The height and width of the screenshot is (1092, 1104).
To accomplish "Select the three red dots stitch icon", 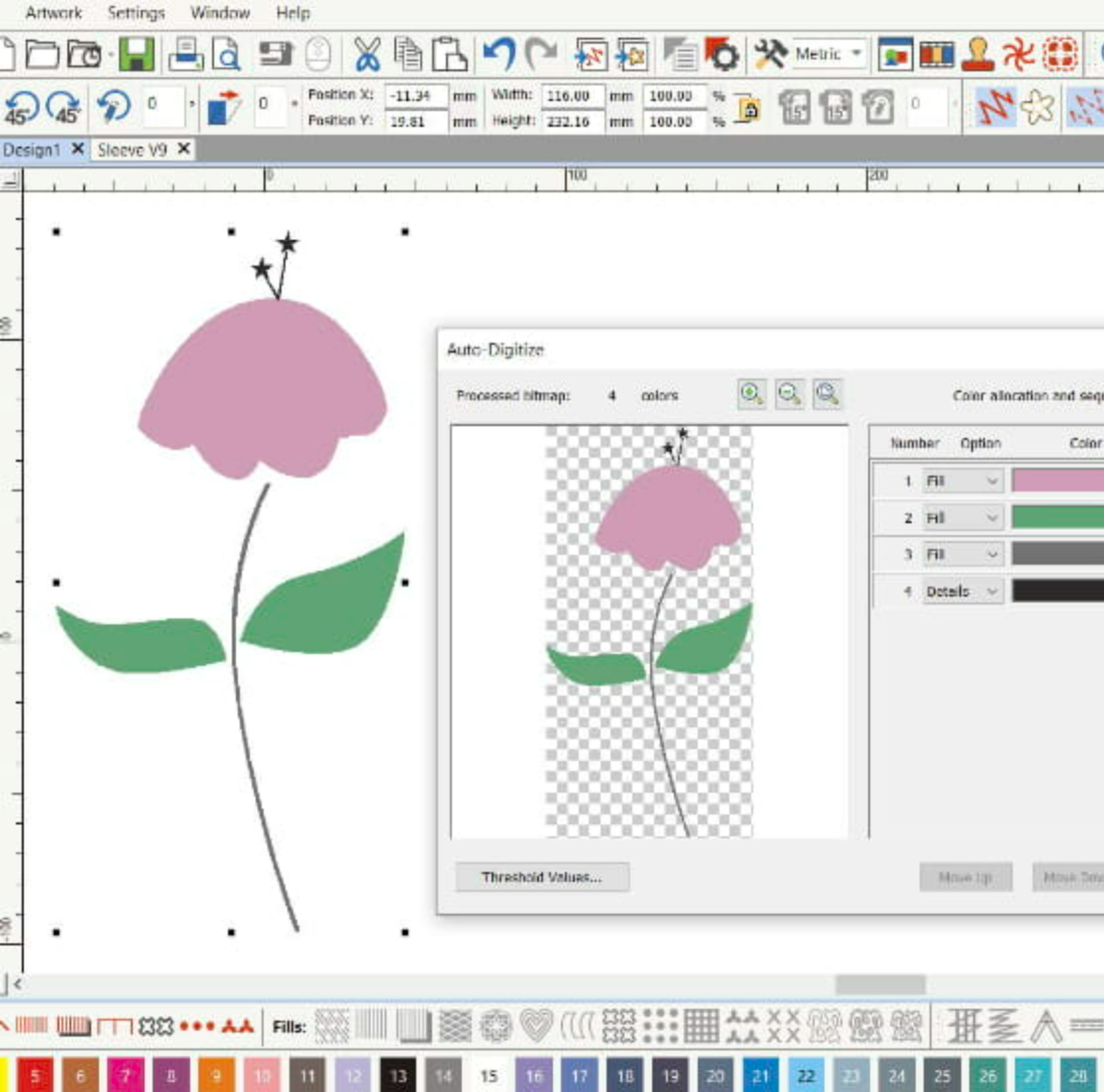I will pos(197,1026).
